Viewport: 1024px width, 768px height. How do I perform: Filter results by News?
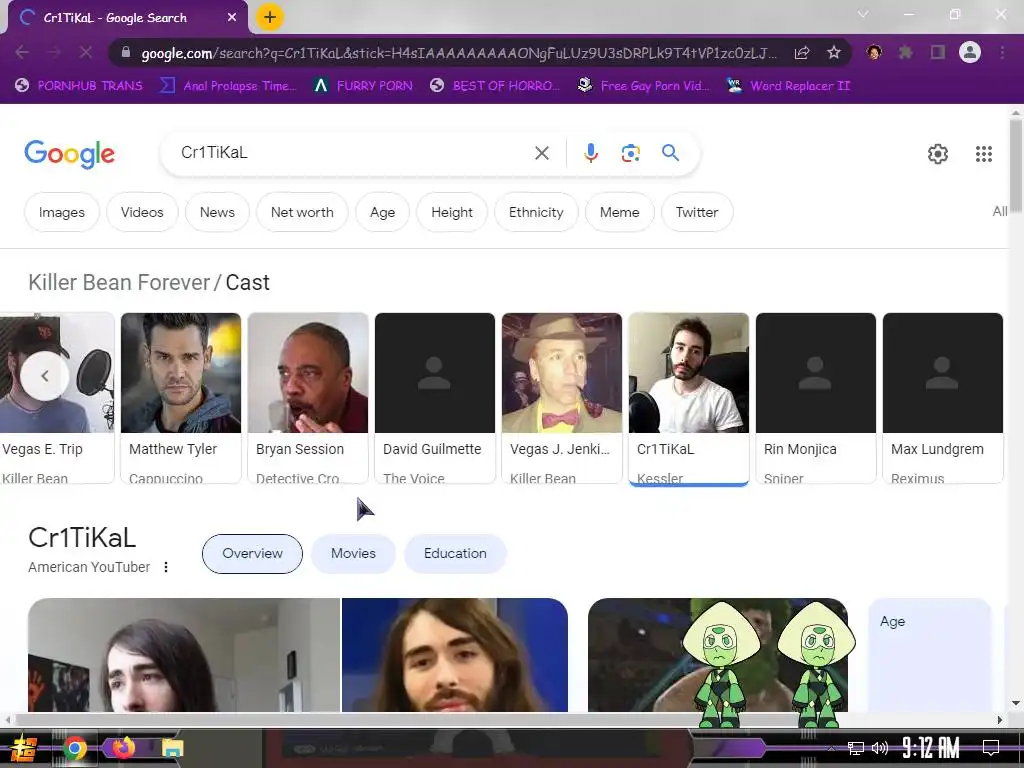tap(217, 212)
